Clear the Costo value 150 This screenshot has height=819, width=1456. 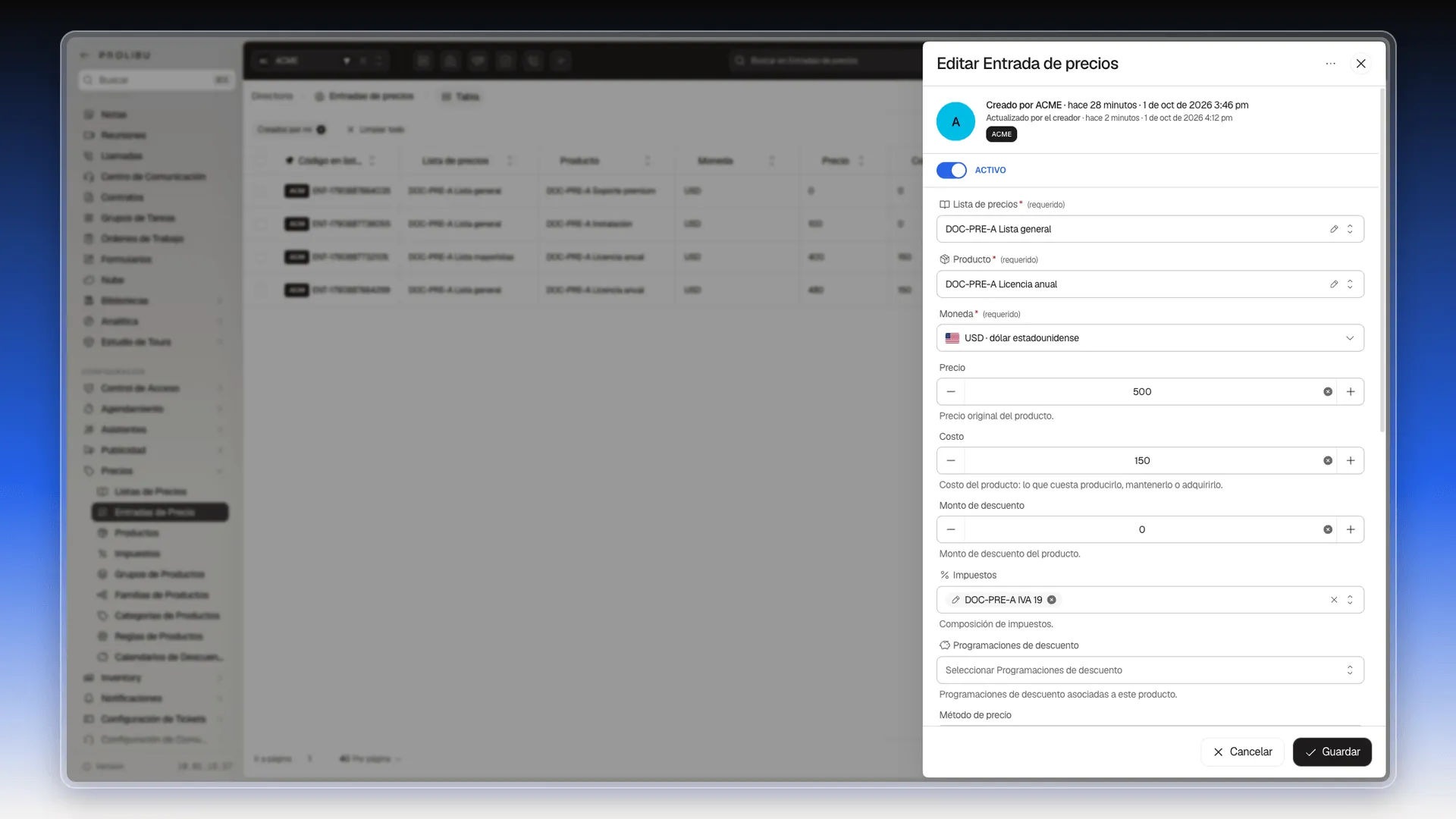tap(1328, 461)
